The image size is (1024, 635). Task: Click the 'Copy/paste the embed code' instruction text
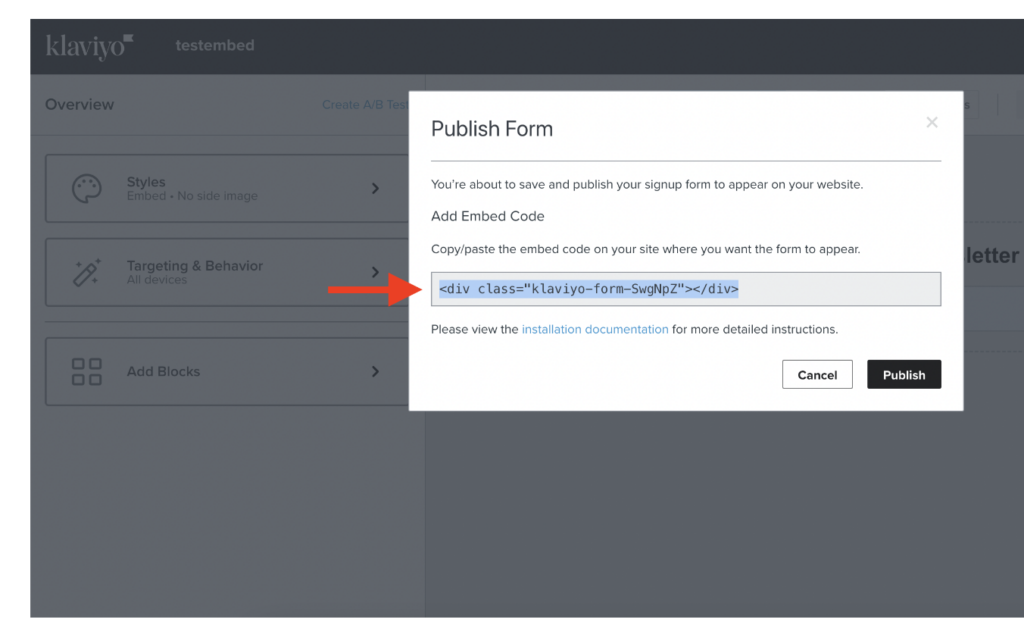646,249
